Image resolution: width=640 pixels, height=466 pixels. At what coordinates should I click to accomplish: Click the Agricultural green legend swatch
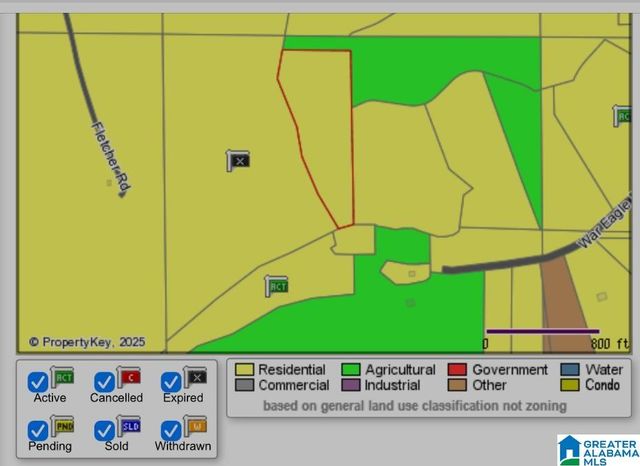[350, 370]
